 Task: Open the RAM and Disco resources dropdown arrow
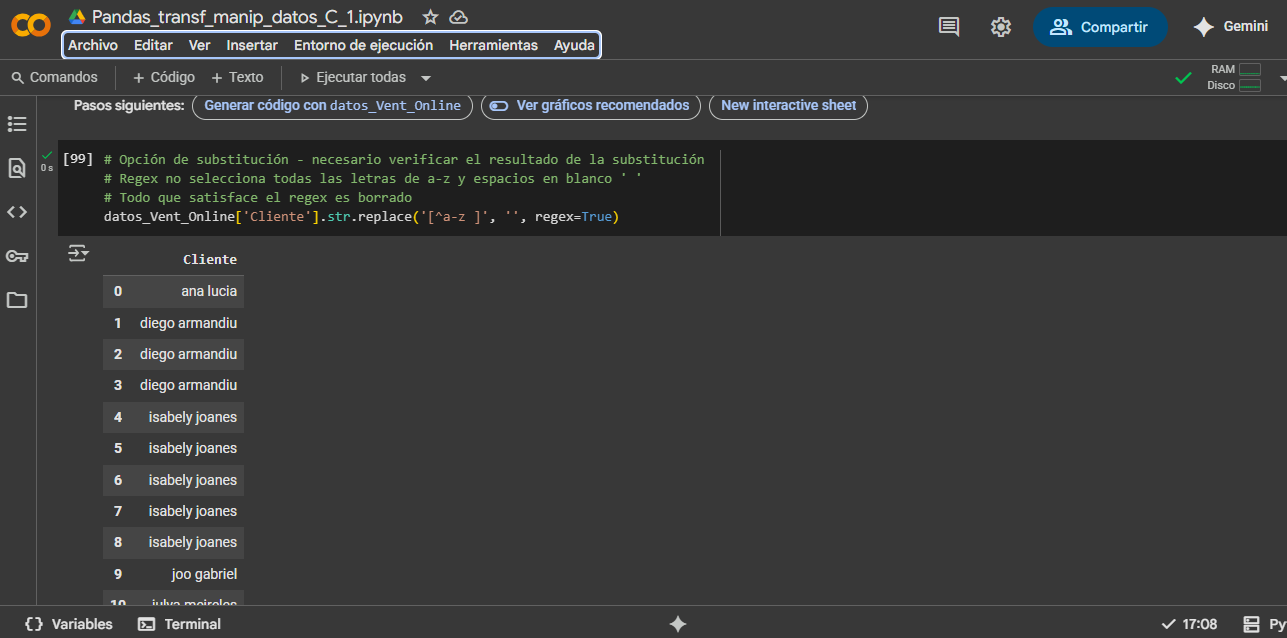tap(1283, 77)
